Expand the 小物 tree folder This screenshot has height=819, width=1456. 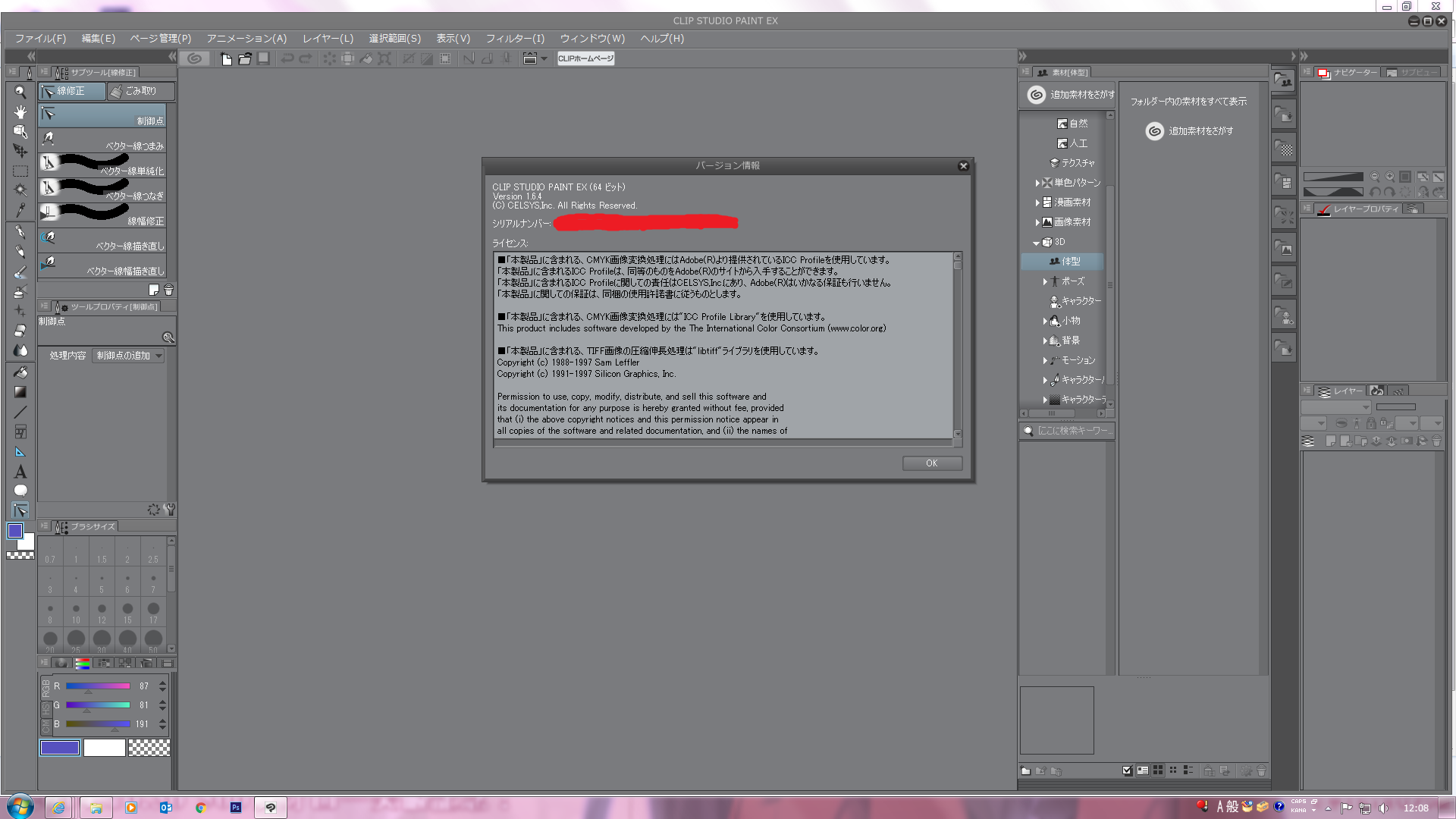1045,321
